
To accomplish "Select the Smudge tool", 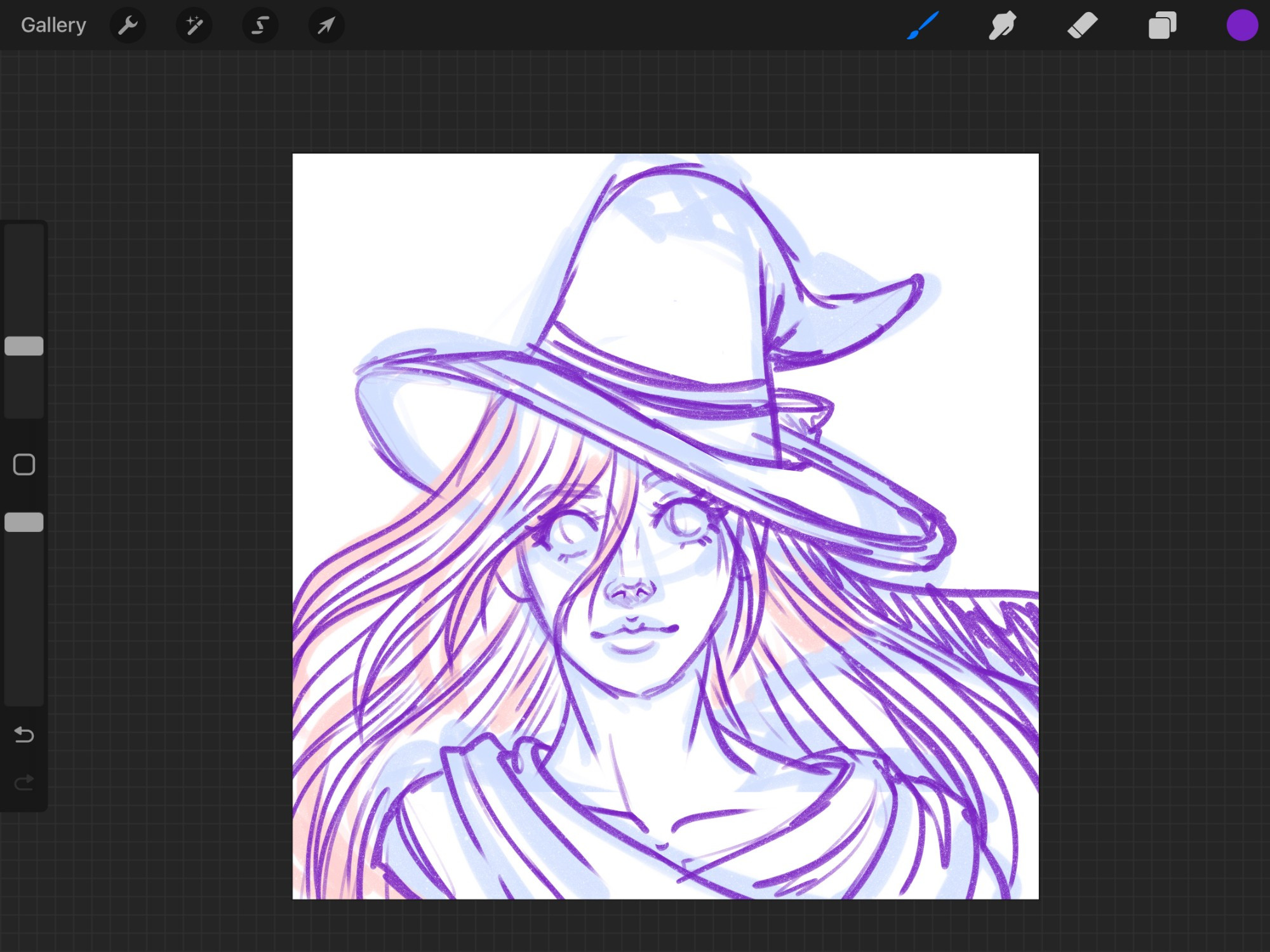I will tap(1002, 25).
